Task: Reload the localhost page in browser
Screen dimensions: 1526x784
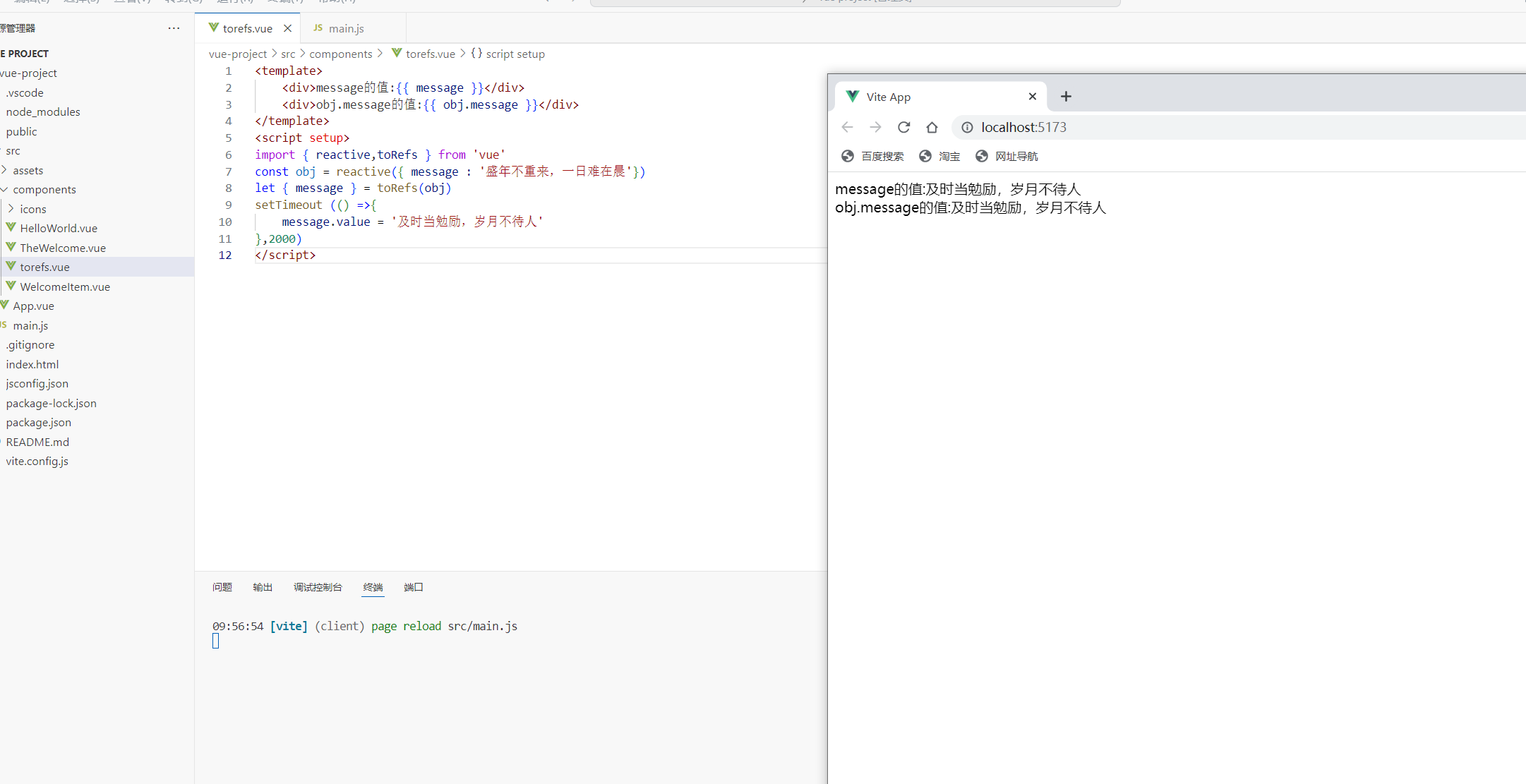Action: point(903,127)
